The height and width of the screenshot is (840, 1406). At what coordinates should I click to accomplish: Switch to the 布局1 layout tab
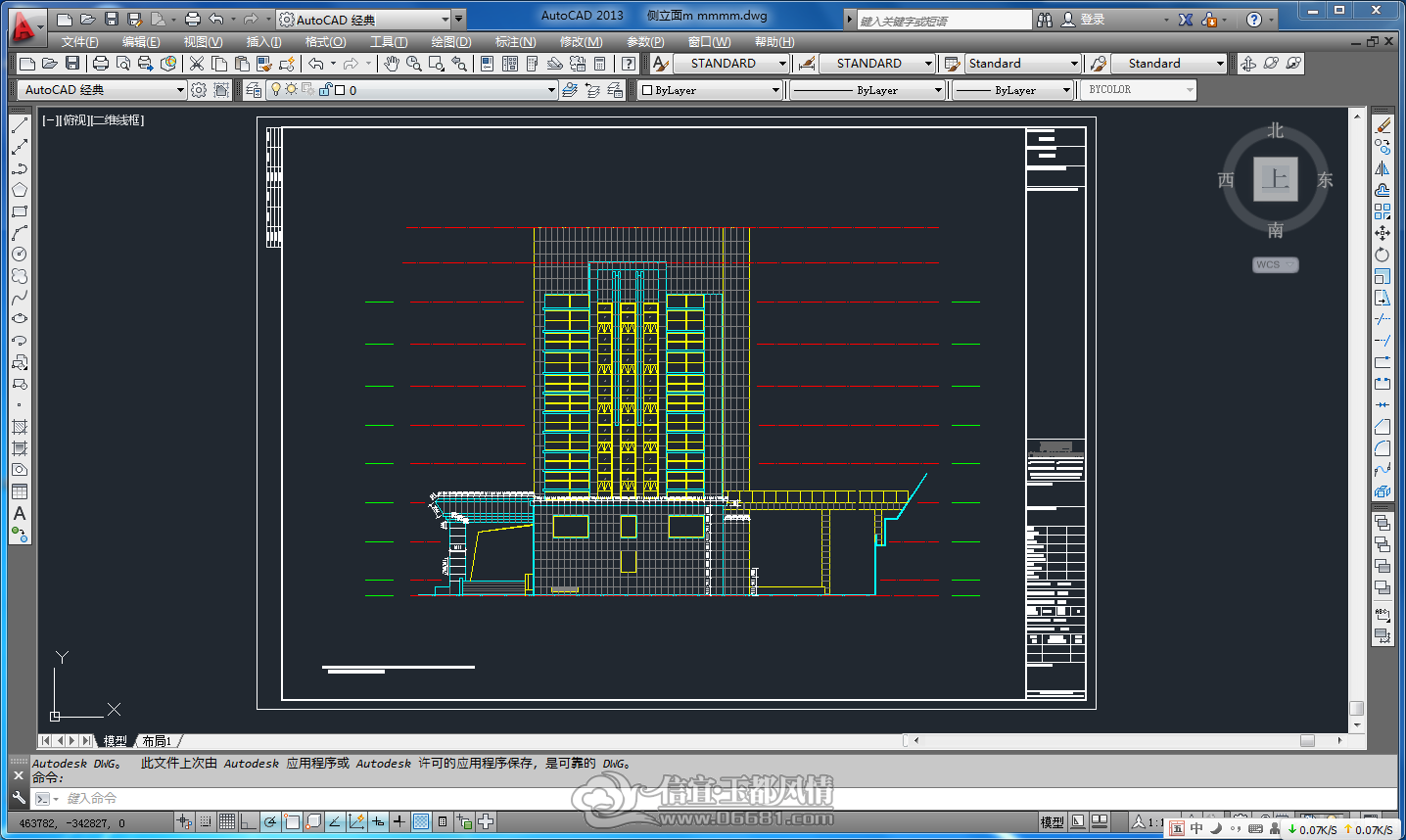tap(157, 741)
